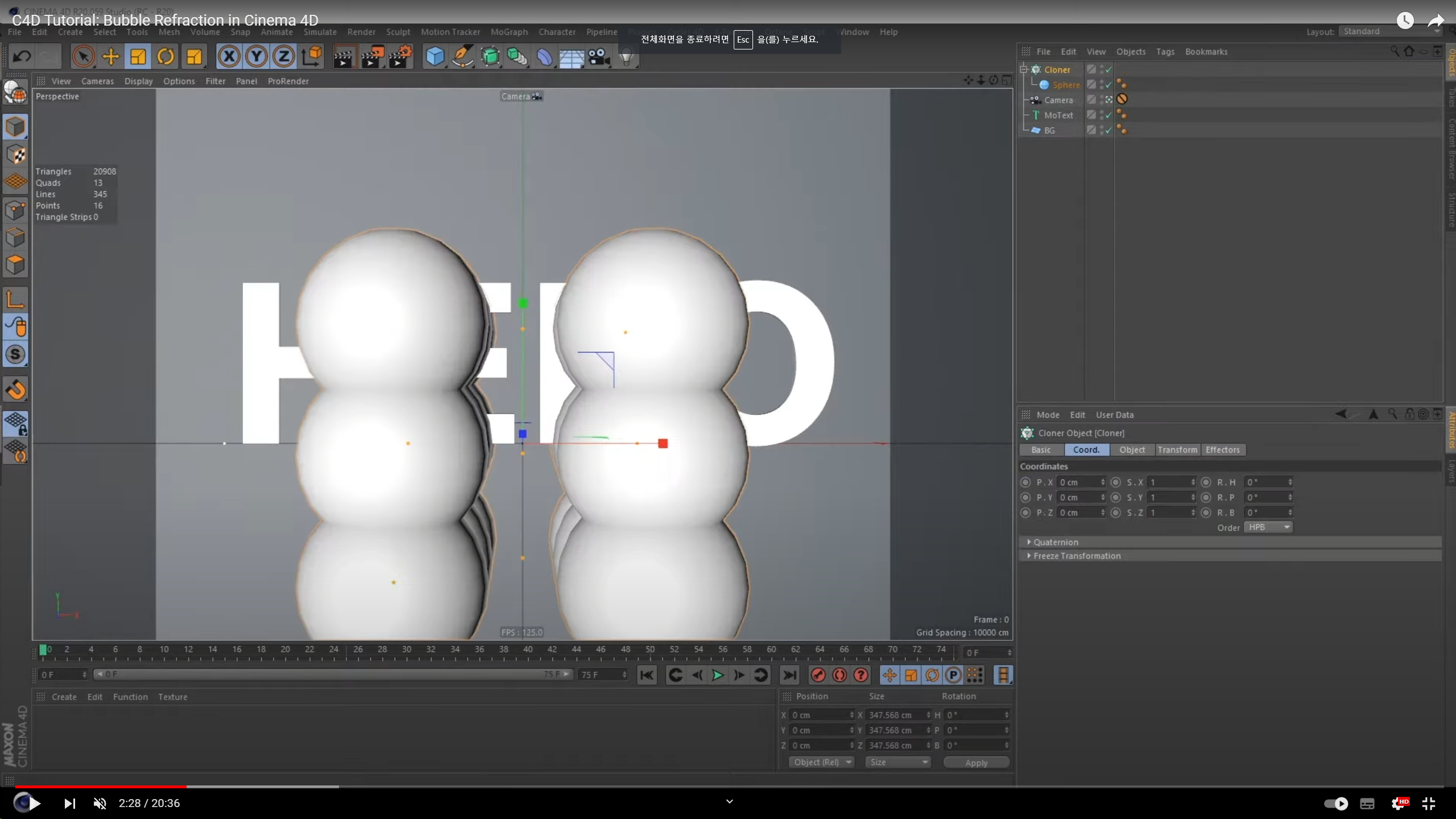
Task: Switch to the Object tab
Action: 1132,450
